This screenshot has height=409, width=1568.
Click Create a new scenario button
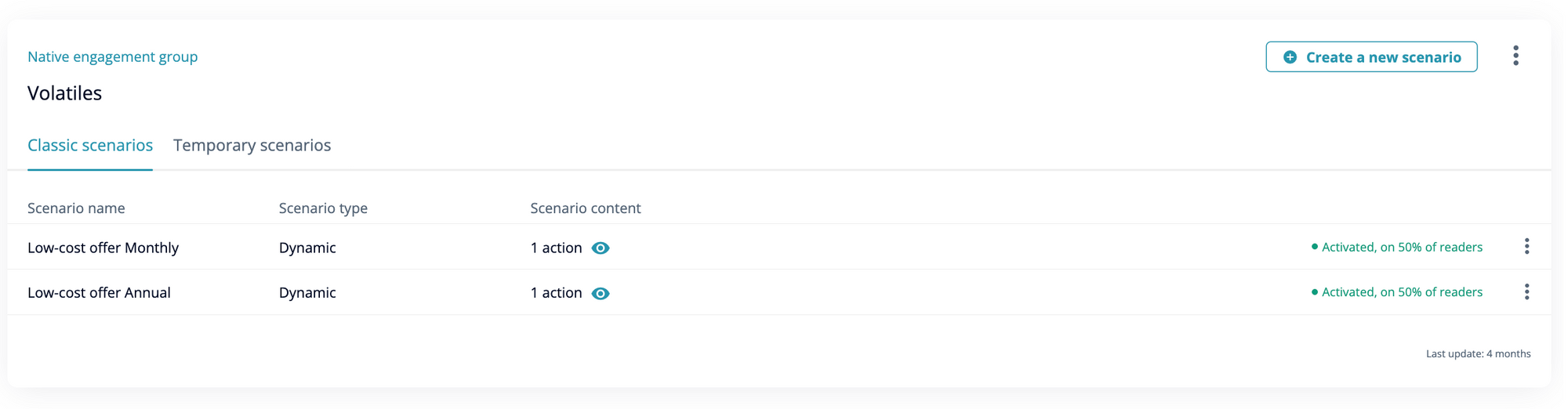(x=1371, y=57)
